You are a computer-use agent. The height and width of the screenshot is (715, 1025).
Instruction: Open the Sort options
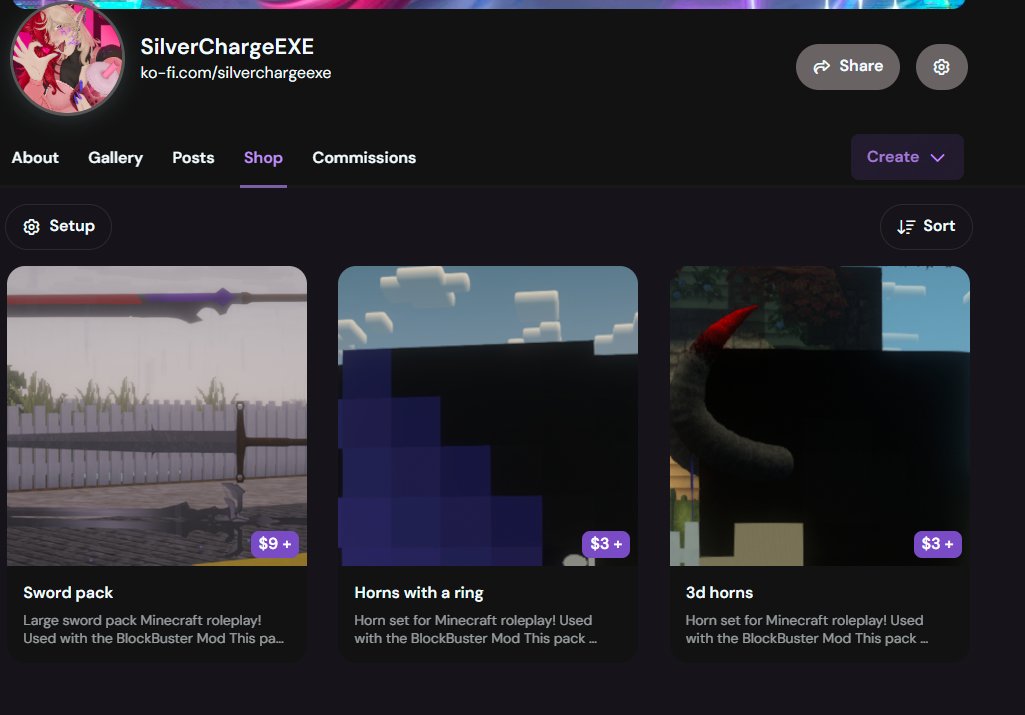[x=926, y=226]
